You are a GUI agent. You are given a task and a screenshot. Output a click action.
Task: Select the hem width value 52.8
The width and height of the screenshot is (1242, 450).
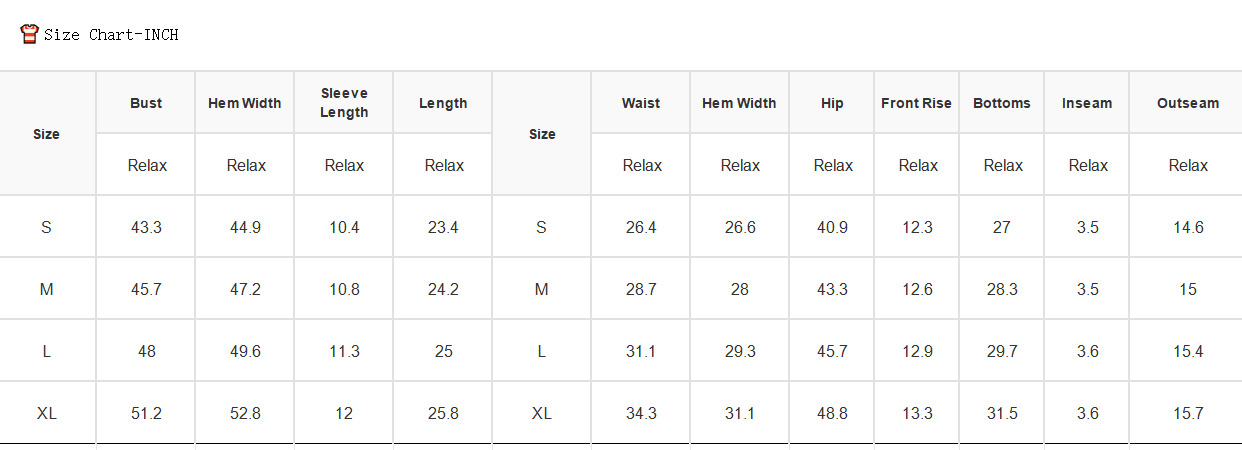click(x=245, y=414)
